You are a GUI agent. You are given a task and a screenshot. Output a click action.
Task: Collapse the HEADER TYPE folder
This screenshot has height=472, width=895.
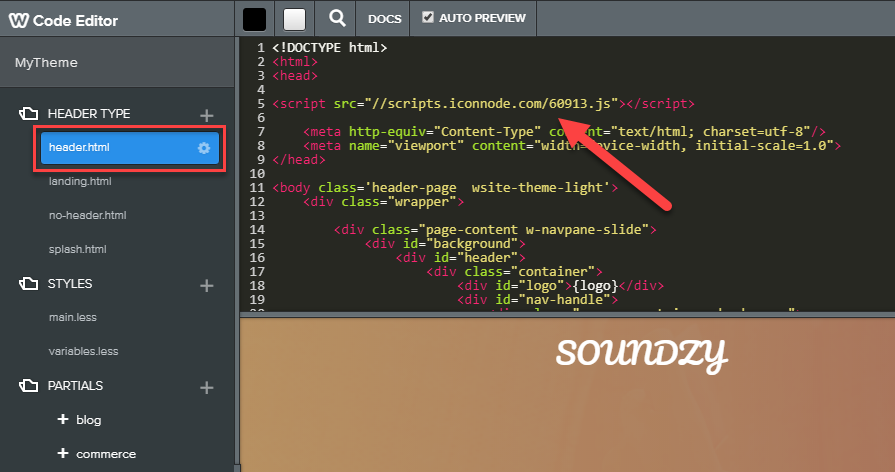point(29,114)
